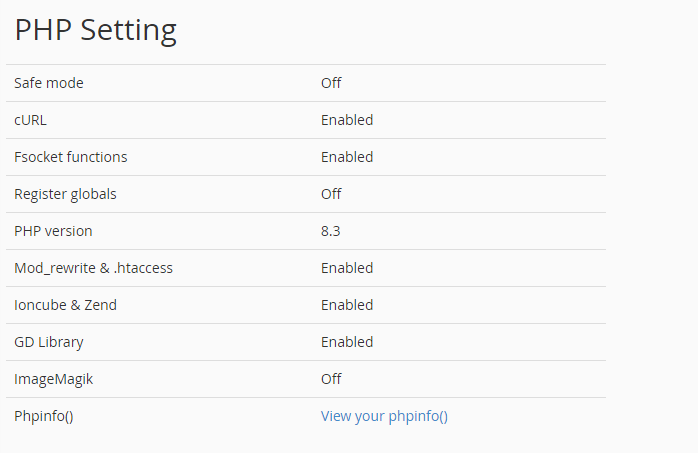Image resolution: width=698 pixels, height=453 pixels.
Task: Click Fsocket functions Enabled value
Action: [347, 157]
